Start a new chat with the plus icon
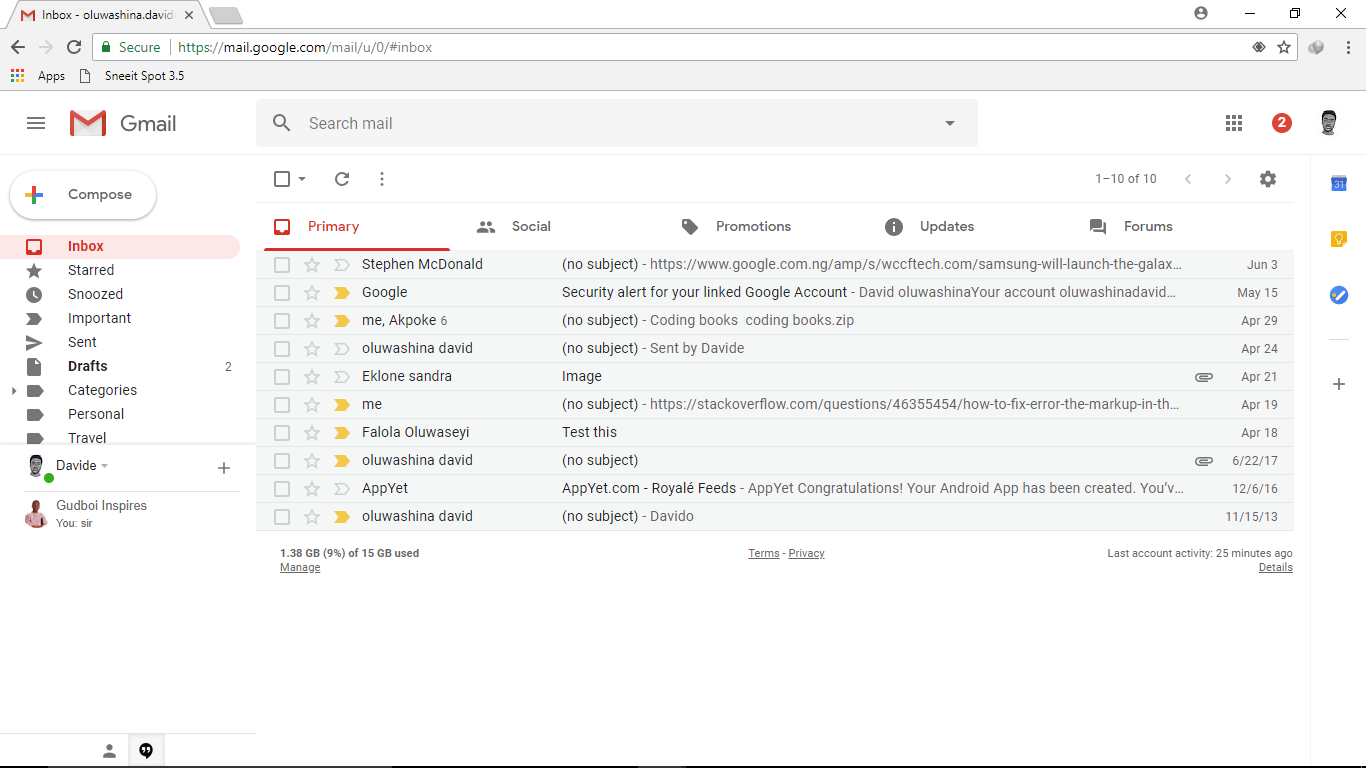 [x=224, y=468]
